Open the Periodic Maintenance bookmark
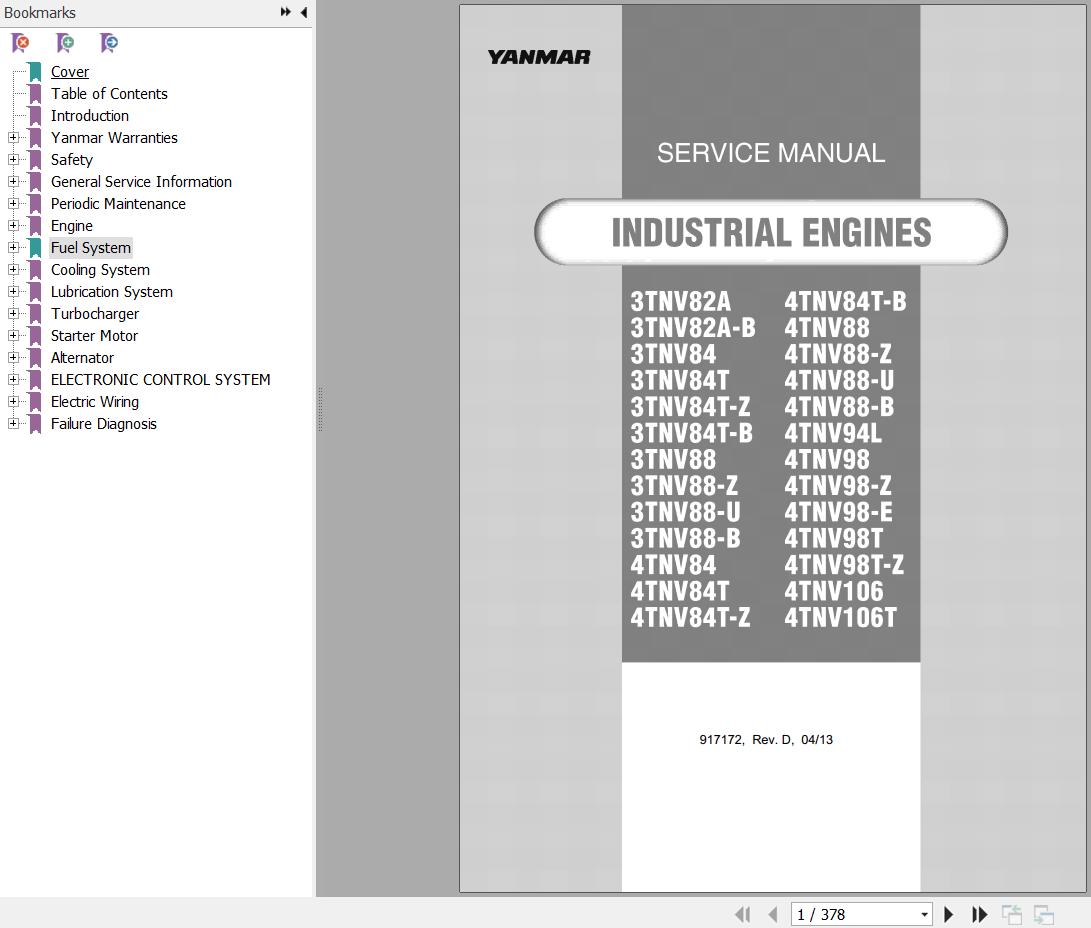1091x928 pixels. tap(118, 204)
